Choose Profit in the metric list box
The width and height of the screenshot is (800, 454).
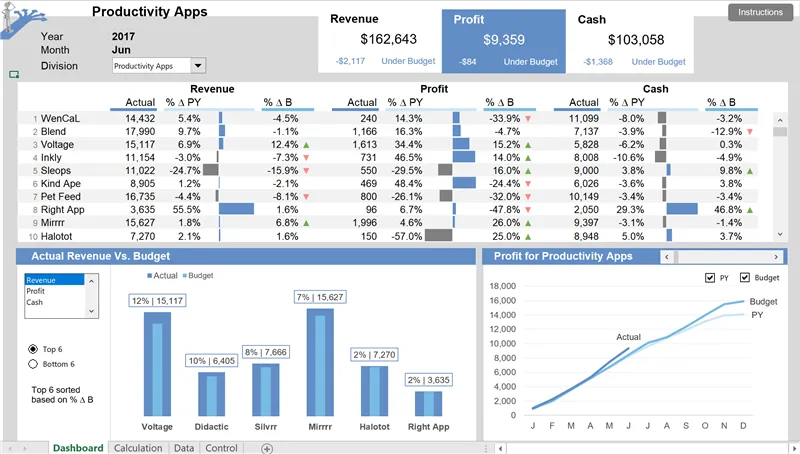pyautogui.click(x=36, y=291)
